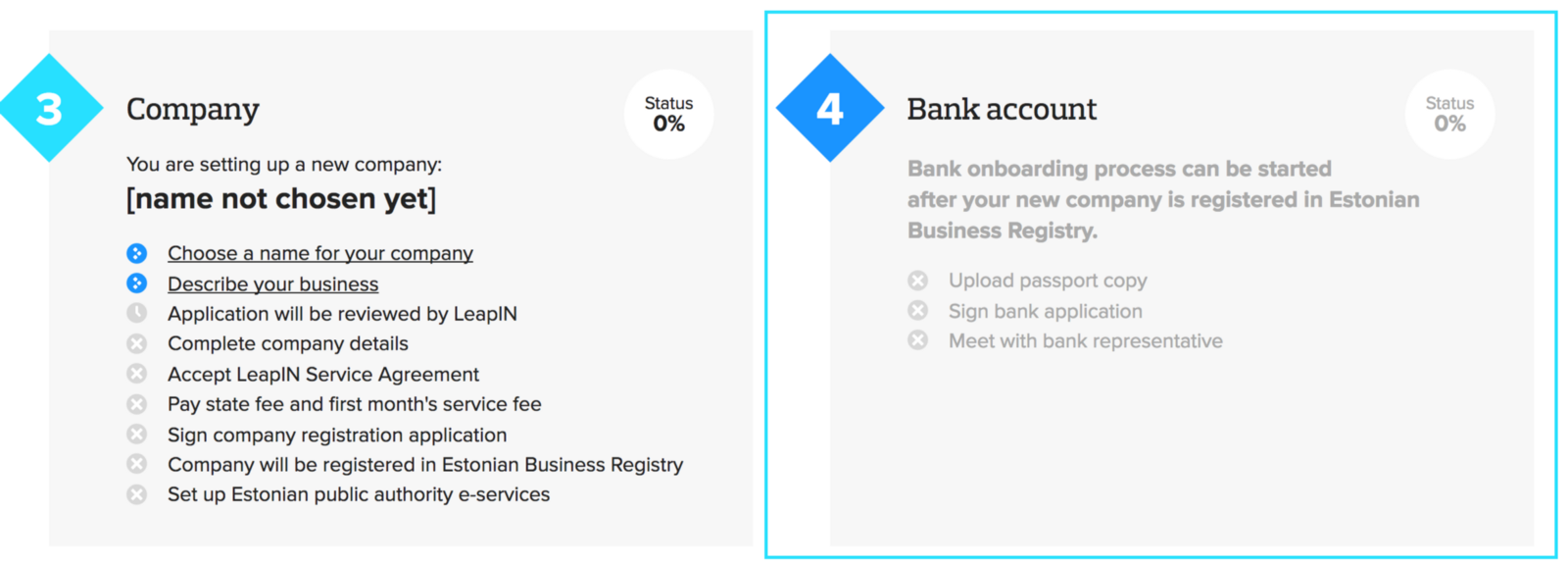Click Company status 0% circle
This screenshot has width=1568, height=564.
(669, 114)
